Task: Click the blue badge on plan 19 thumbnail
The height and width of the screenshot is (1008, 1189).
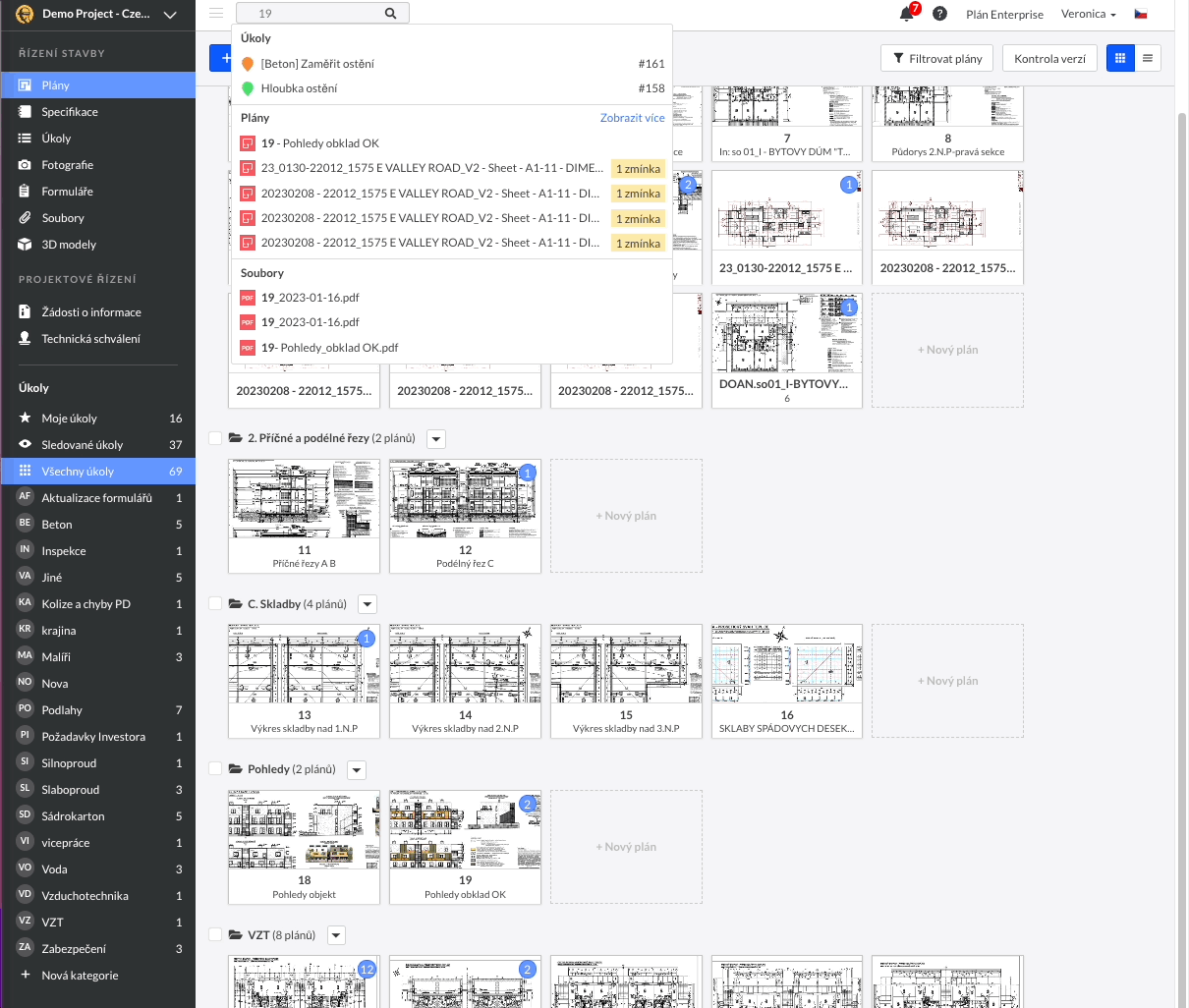Action: (x=528, y=804)
